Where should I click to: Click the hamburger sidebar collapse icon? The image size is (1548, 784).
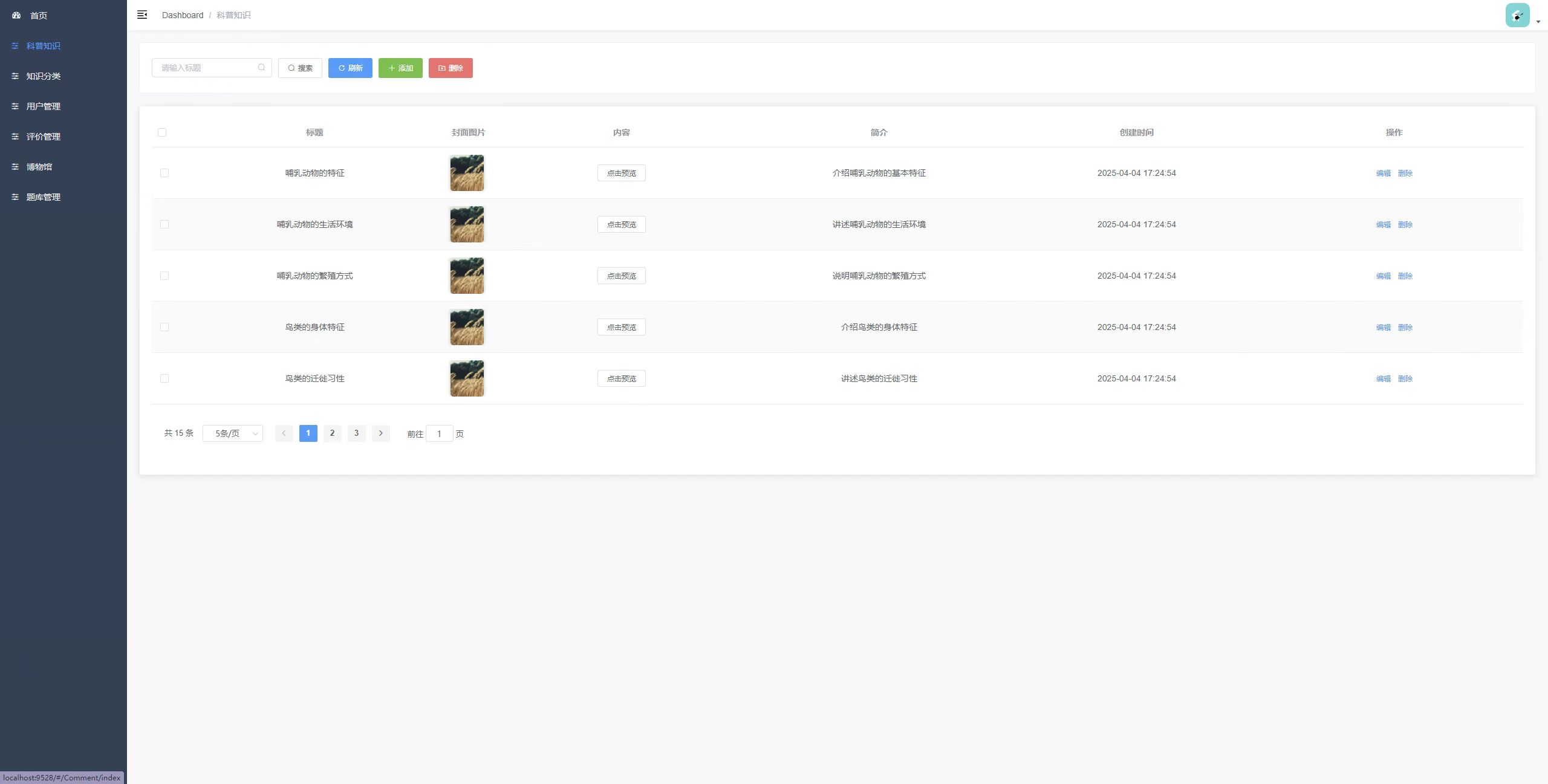pyautogui.click(x=142, y=15)
